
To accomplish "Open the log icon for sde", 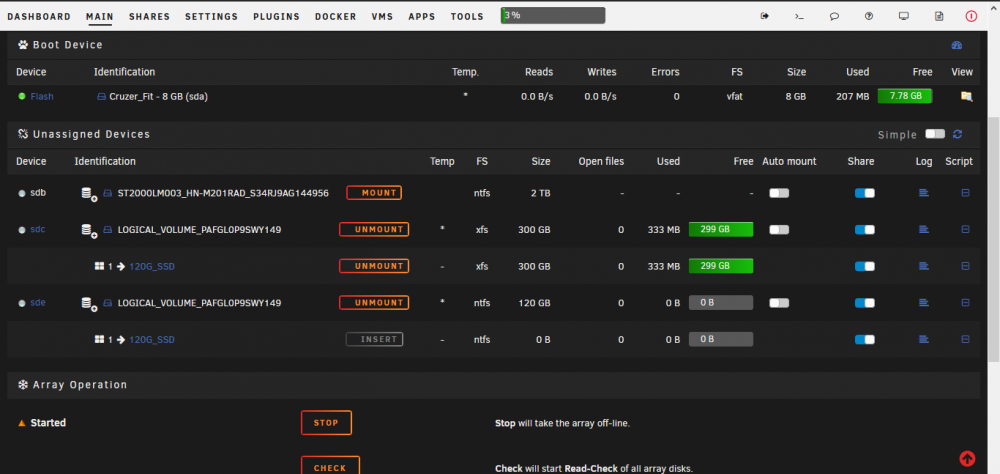I will pos(923,302).
